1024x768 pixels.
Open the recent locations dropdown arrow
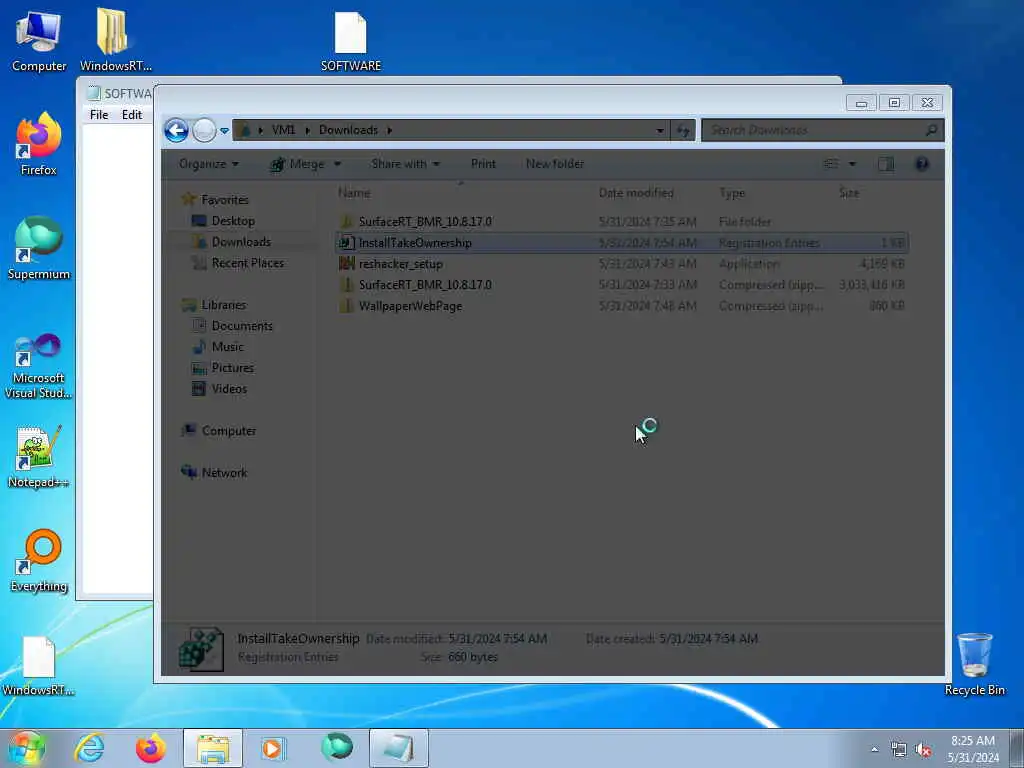[x=225, y=131]
